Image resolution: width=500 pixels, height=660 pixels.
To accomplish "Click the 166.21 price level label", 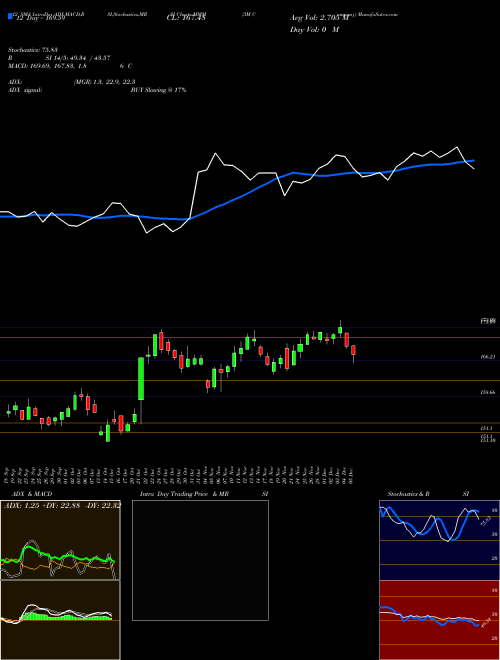I will (488, 357).
